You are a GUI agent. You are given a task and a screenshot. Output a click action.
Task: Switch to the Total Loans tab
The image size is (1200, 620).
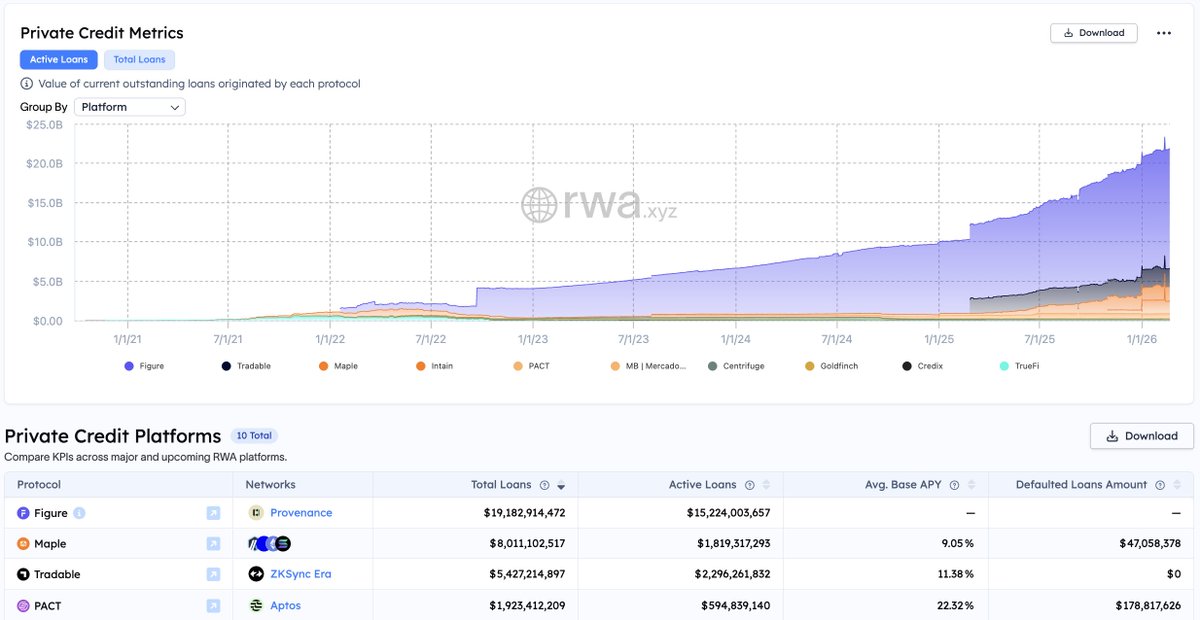(x=139, y=60)
